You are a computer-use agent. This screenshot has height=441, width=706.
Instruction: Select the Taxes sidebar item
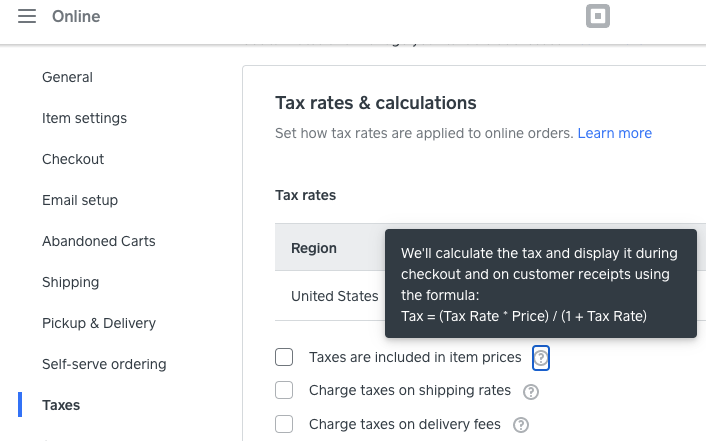click(61, 405)
